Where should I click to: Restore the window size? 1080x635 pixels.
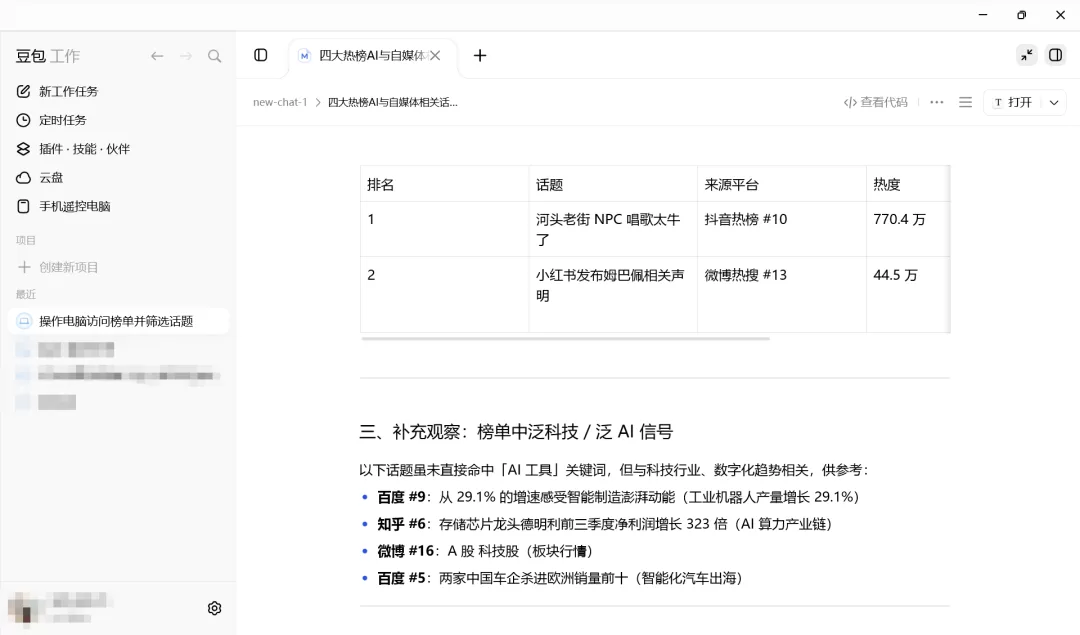(1021, 14)
